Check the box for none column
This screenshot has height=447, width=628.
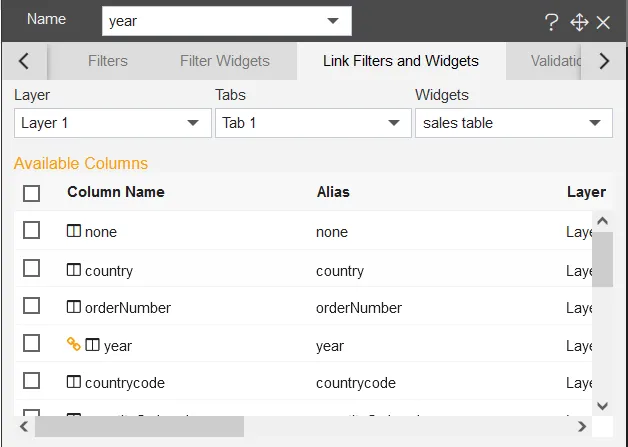(32, 230)
